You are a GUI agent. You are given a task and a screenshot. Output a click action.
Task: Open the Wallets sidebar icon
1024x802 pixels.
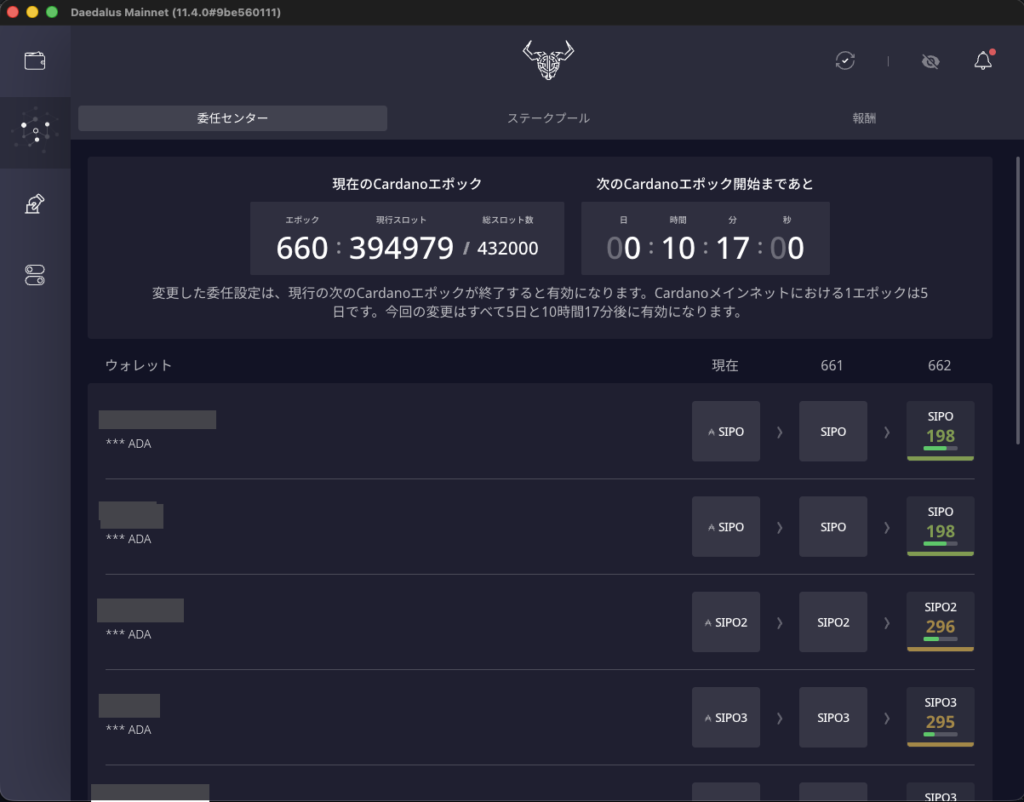pyautogui.click(x=35, y=61)
